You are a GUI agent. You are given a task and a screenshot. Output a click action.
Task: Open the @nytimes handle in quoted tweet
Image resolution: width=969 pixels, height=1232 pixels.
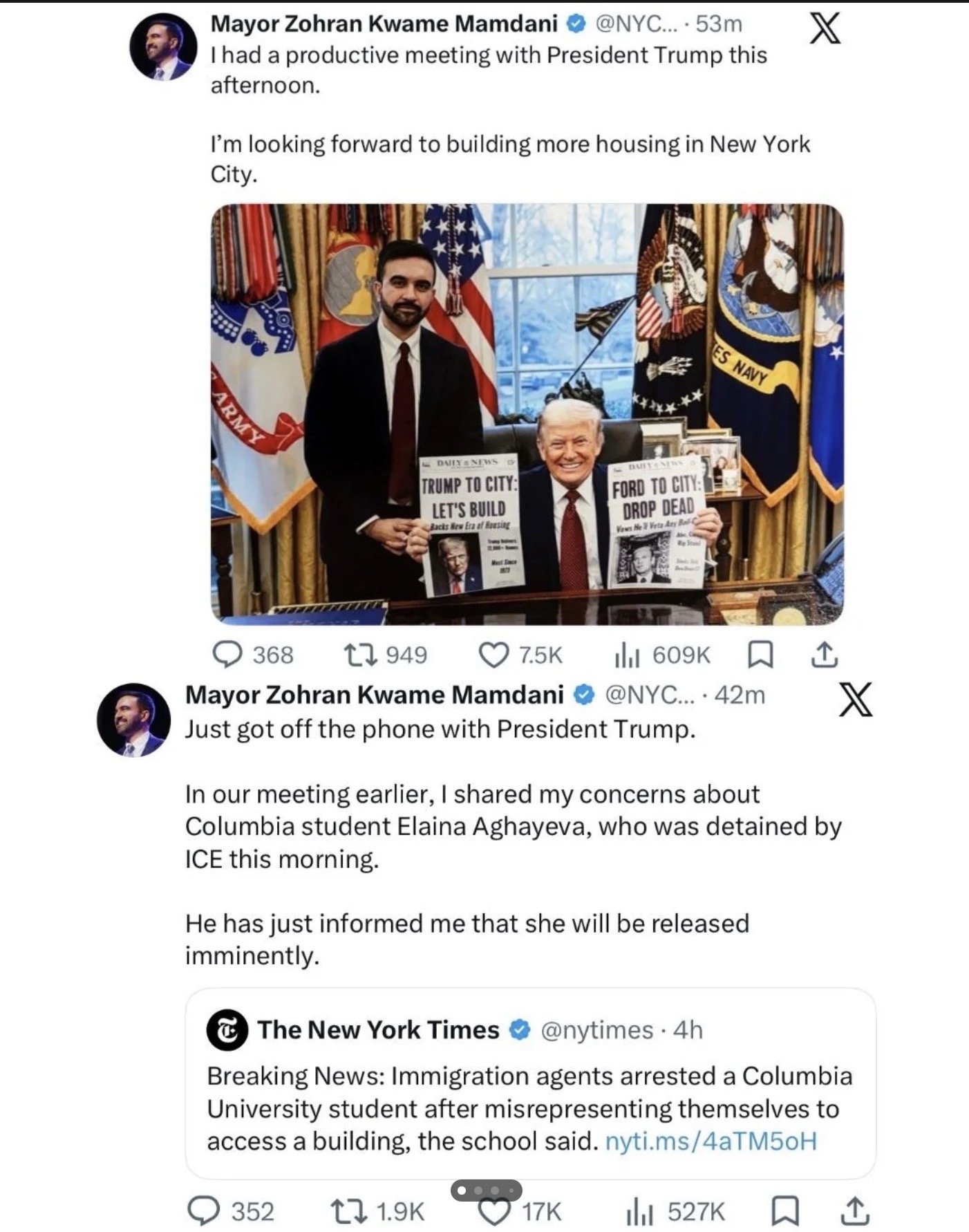(596, 1029)
